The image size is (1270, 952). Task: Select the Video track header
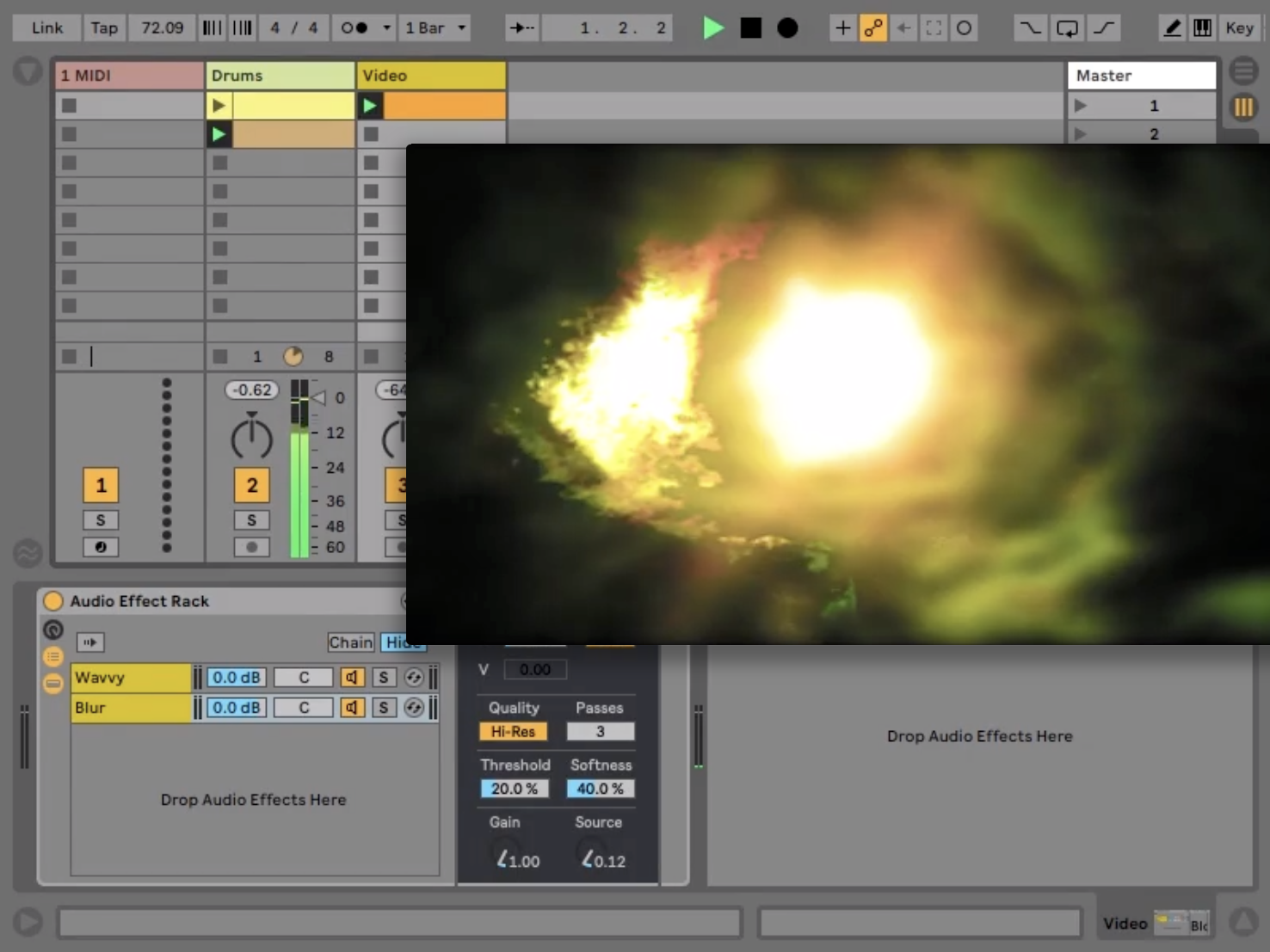coord(431,76)
